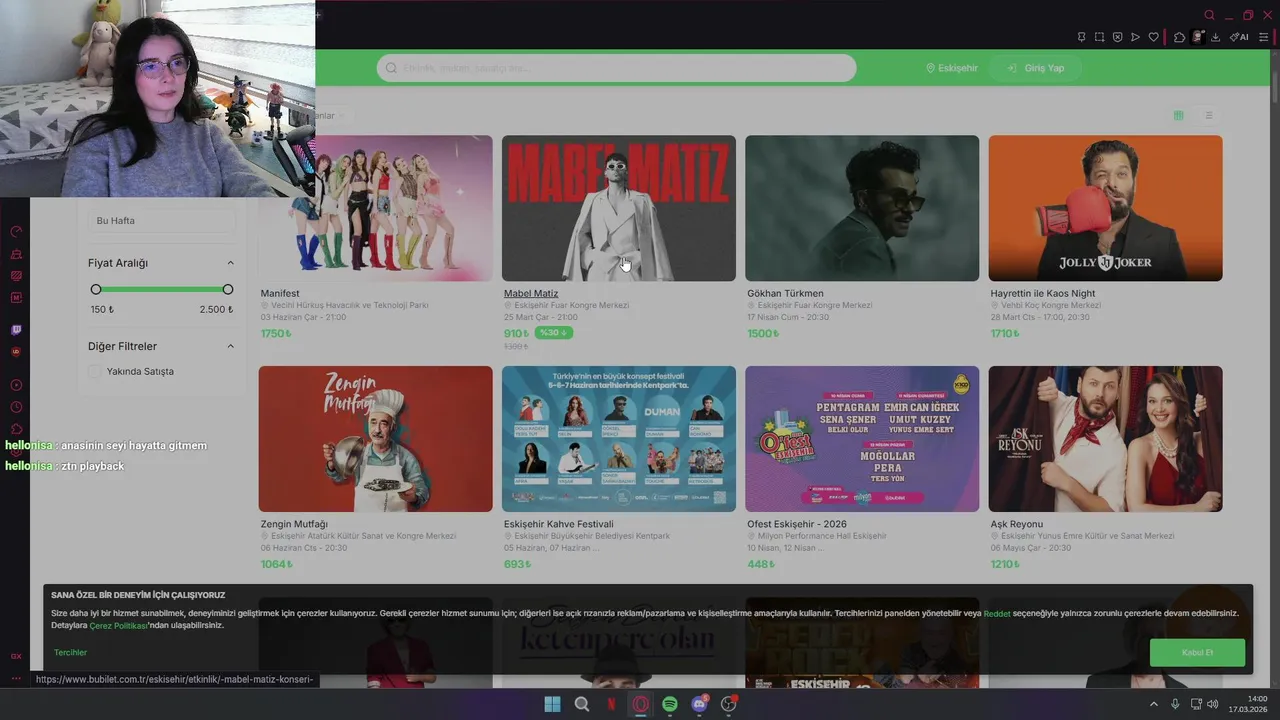Click the Aşk Reyonu event title

[x=1017, y=524]
